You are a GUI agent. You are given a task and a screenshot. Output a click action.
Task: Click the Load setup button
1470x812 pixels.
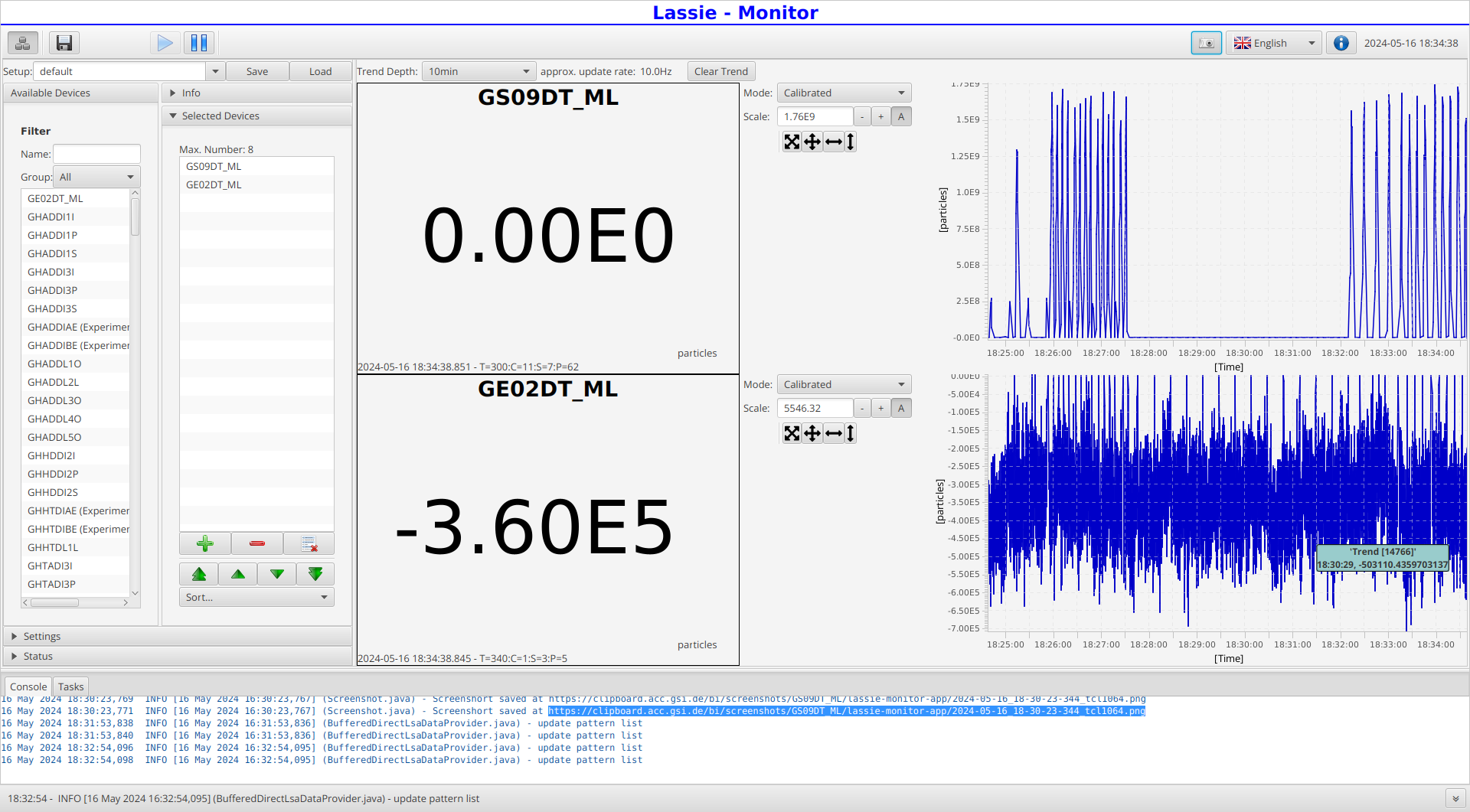[x=320, y=71]
